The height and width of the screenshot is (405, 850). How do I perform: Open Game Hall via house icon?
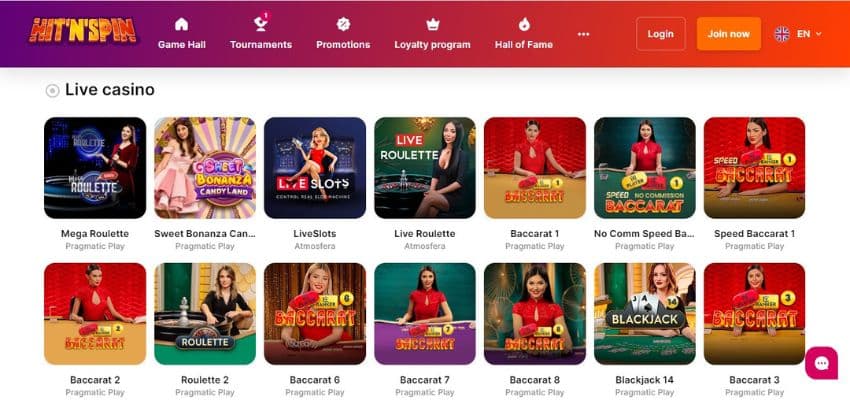182,24
